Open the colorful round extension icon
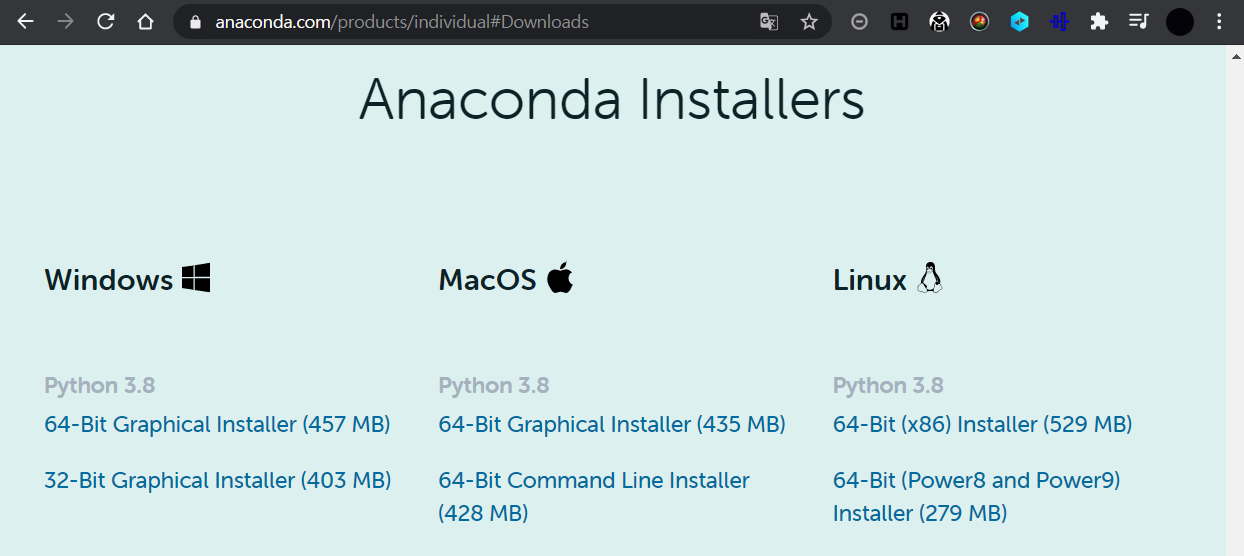This screenshot has height=556, width=1244. (x=979, y=21)
